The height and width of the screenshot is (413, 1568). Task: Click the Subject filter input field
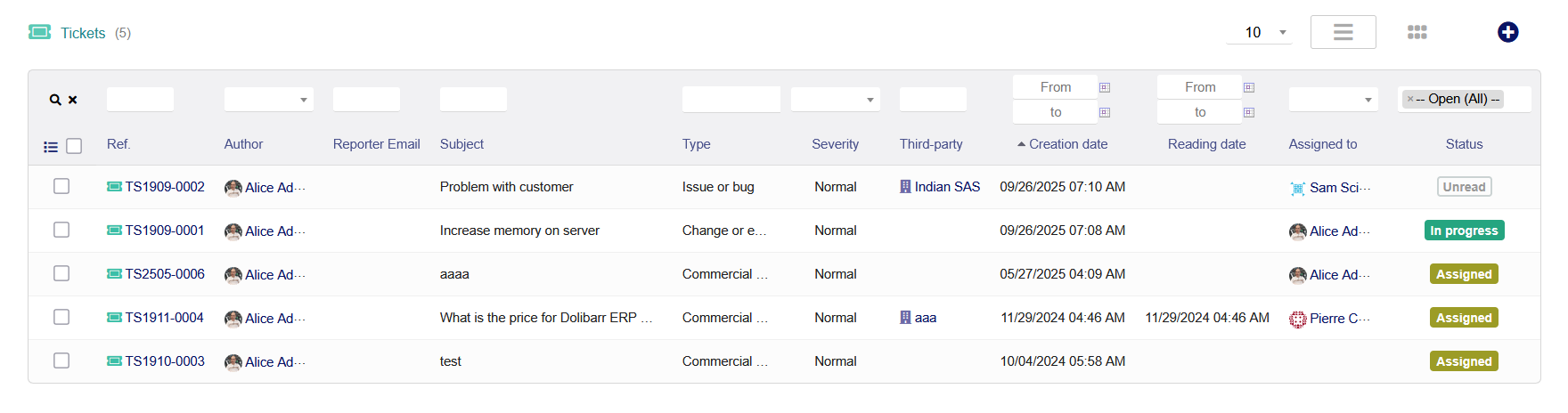point(473,100)
